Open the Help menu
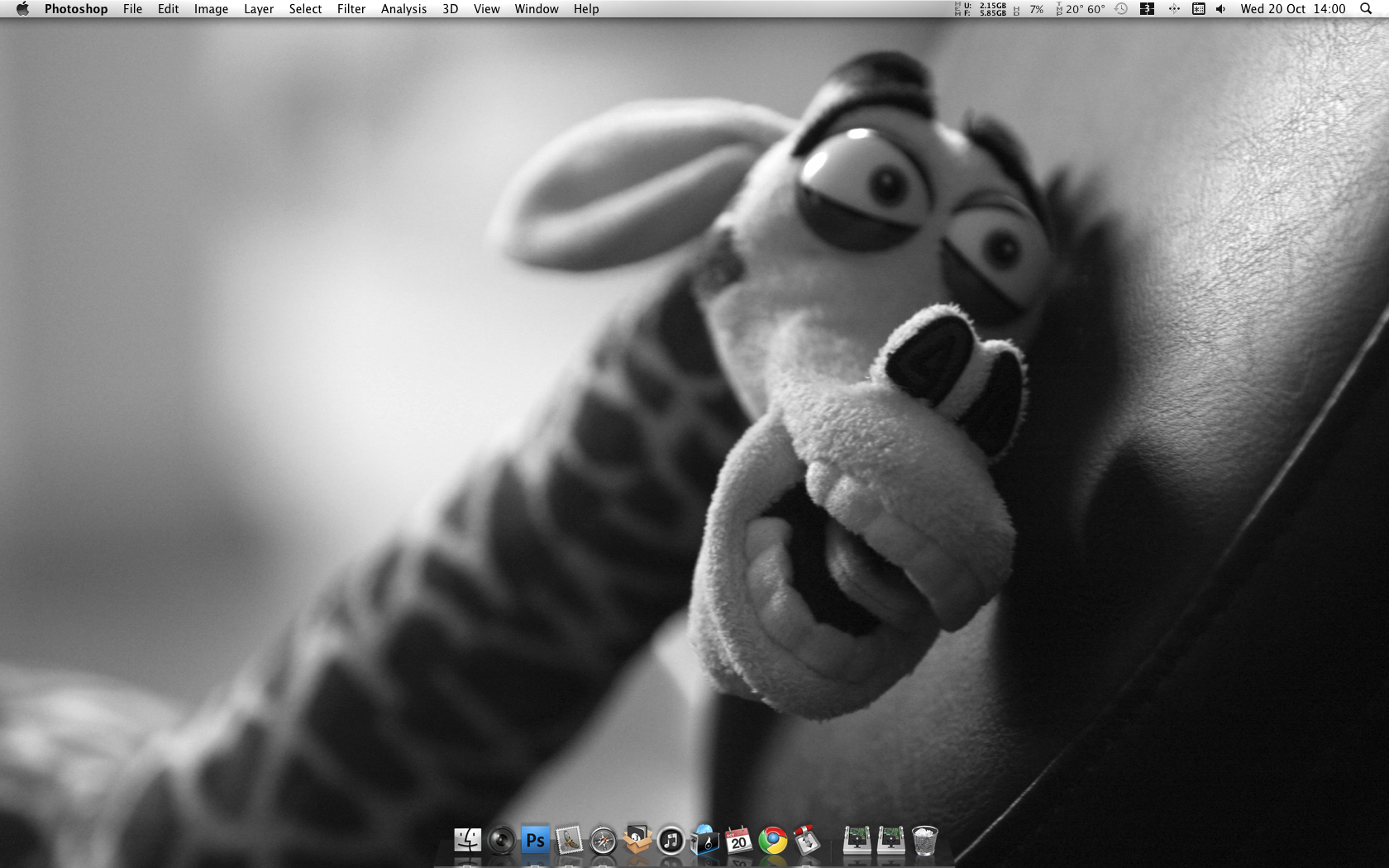The height and width of the screenshot is (868, 1389). 586,9
